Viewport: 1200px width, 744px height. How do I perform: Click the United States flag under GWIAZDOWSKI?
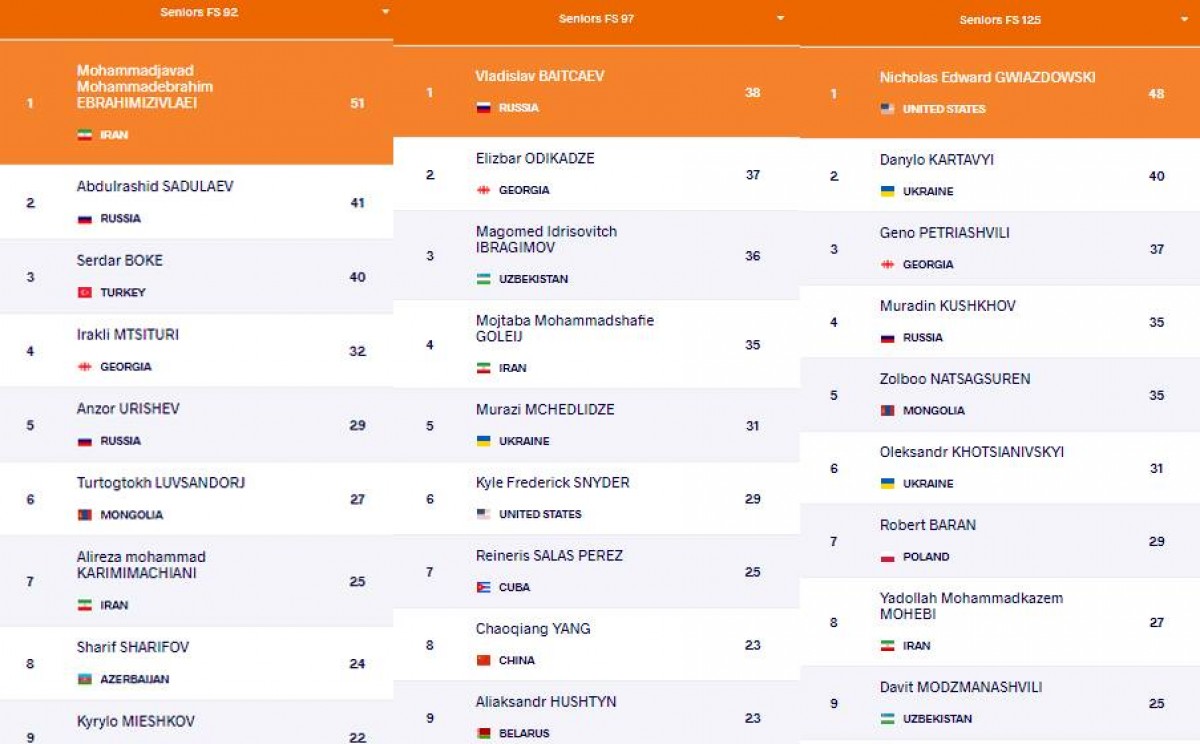coord(887,109)
